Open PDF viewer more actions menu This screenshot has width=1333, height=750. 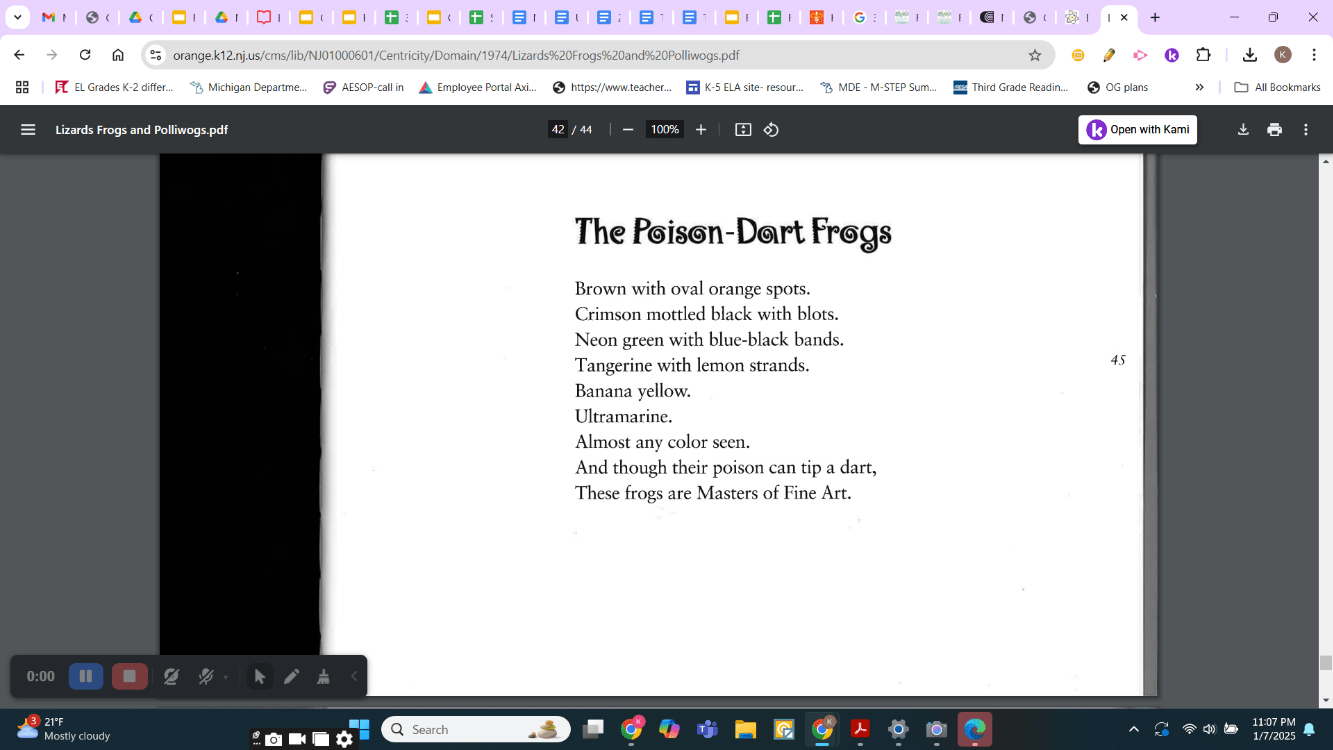pos(1306,130)
